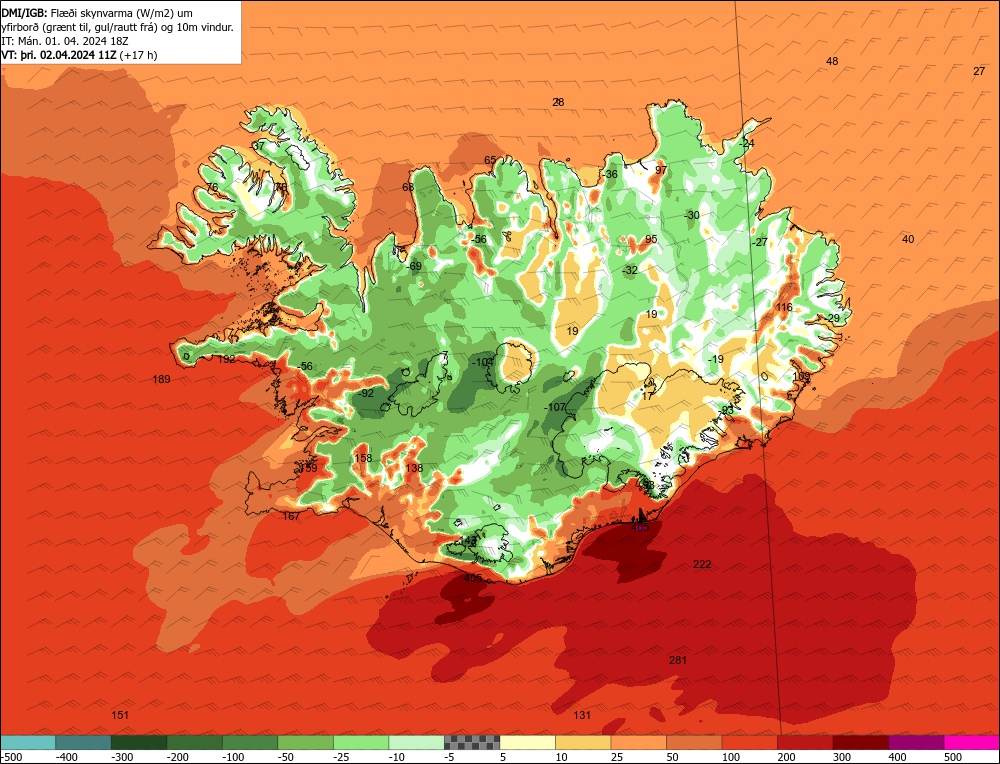1000x764 pixels.
Task: Pick the magenta legend swatch above 500
Action: pos(971,742)
